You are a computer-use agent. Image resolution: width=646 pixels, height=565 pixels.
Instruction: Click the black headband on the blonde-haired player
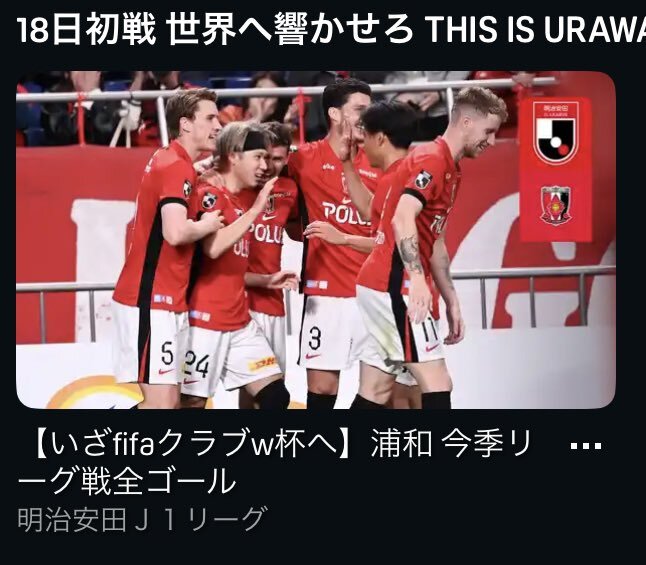pos(255,142)
